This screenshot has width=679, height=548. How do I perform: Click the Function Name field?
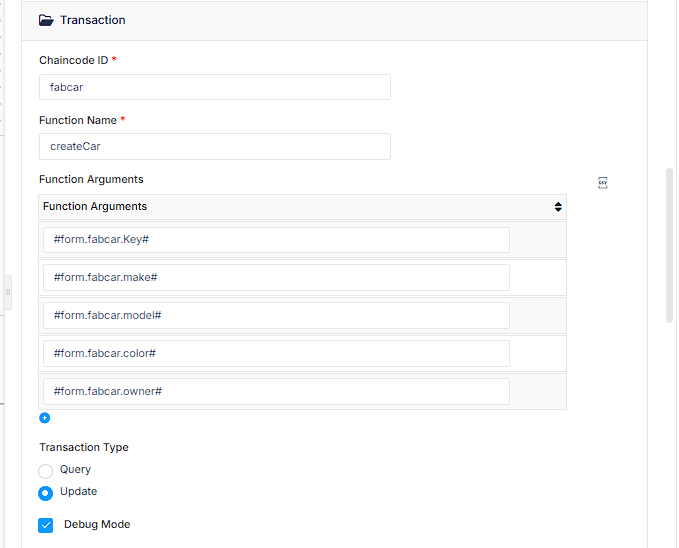tap(215, 146)
